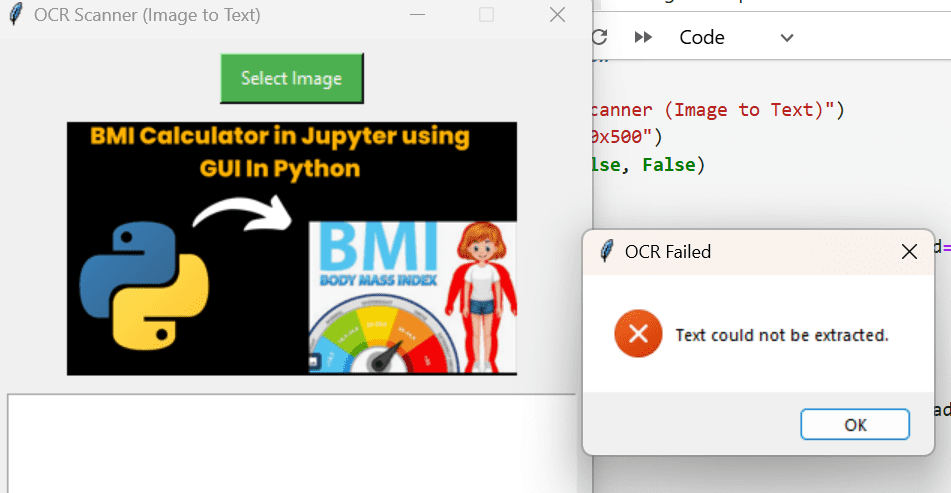Image resolution: width=951 pixels, height=493 pixels.
Task: Minimize the OCR Scanner window
Action: click(417, 15)
